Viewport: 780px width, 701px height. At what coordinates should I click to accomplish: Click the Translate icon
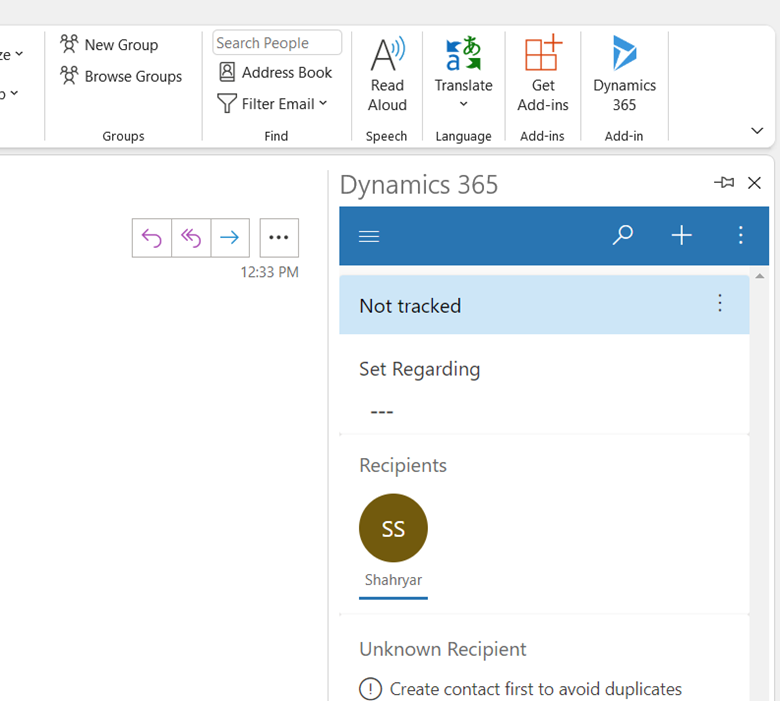pyautogui.click(x=463, y=53)
